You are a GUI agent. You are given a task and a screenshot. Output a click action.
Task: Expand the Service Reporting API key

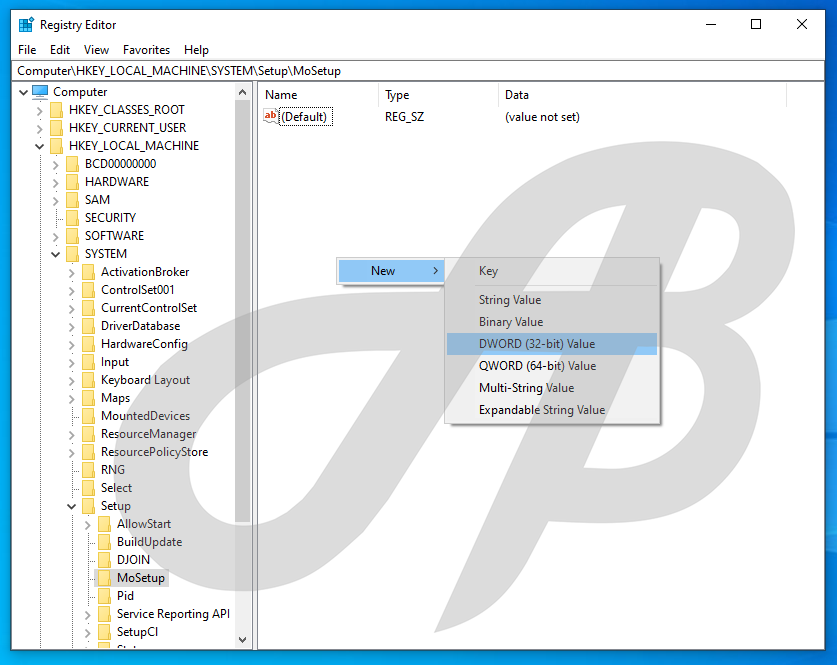click(88, 615)
